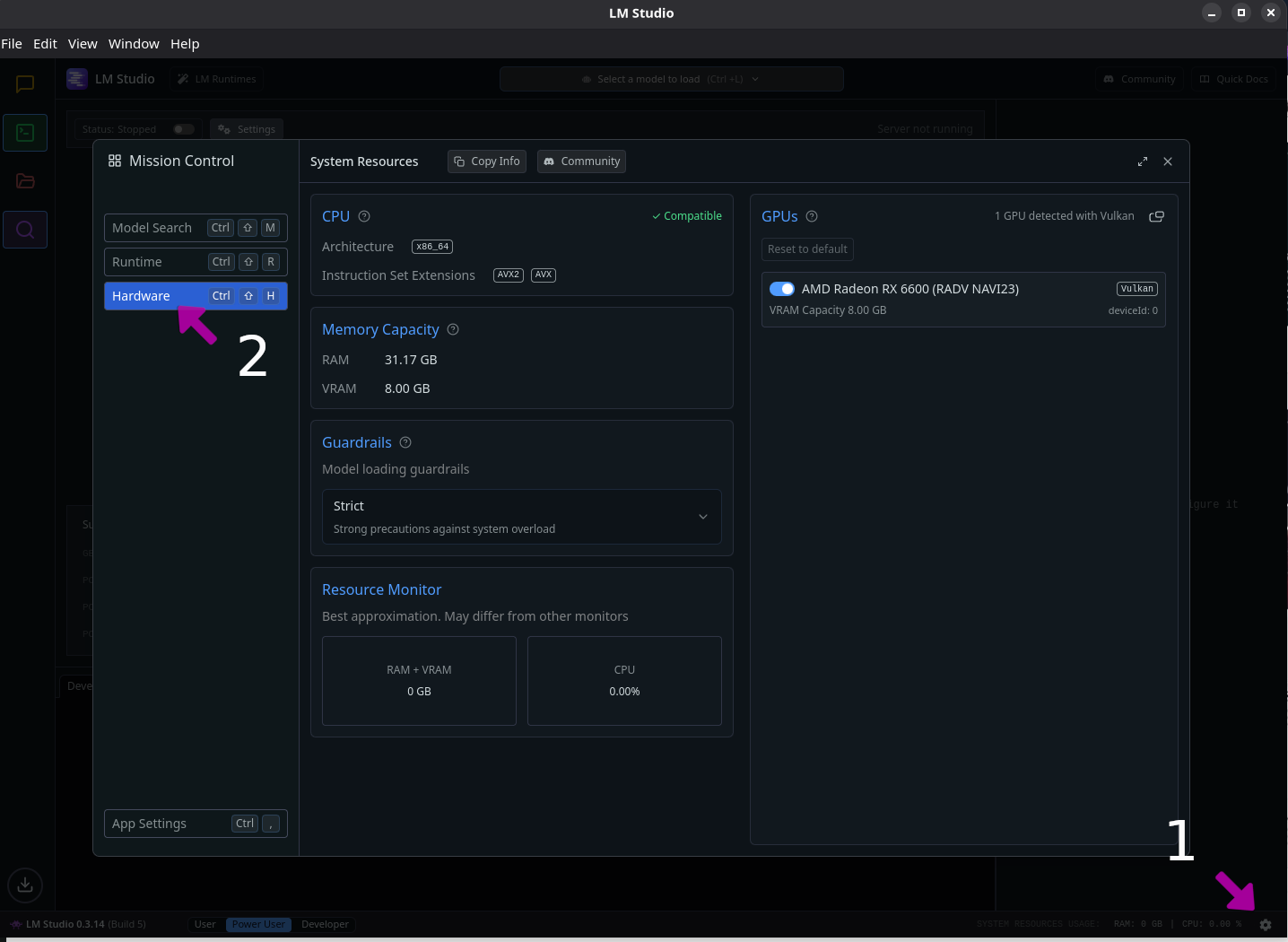
Task: Click '1 GPU detected with Vulkan' text
Action: 1064,216
